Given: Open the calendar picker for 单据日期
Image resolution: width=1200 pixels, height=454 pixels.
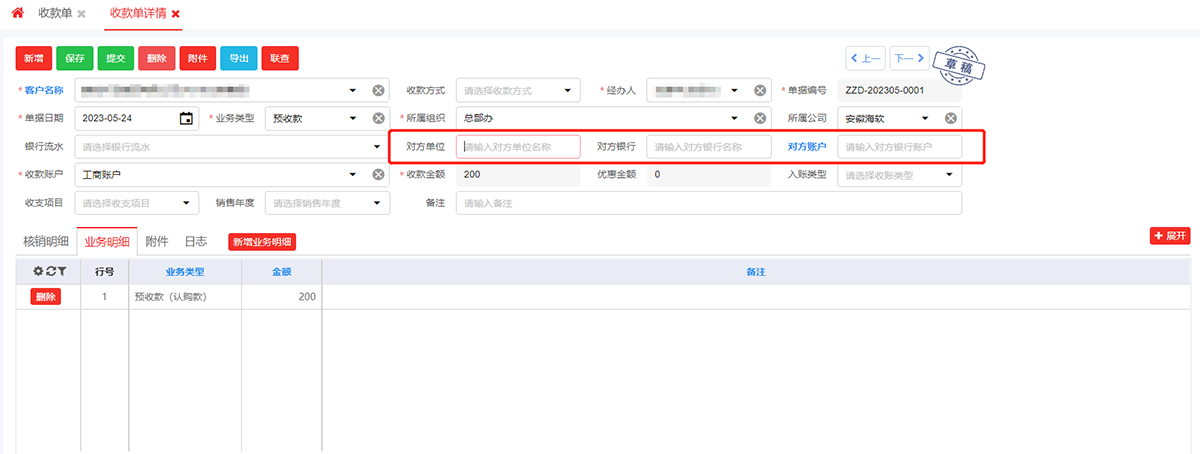Looking at the screenshot, I should point(186,118).
